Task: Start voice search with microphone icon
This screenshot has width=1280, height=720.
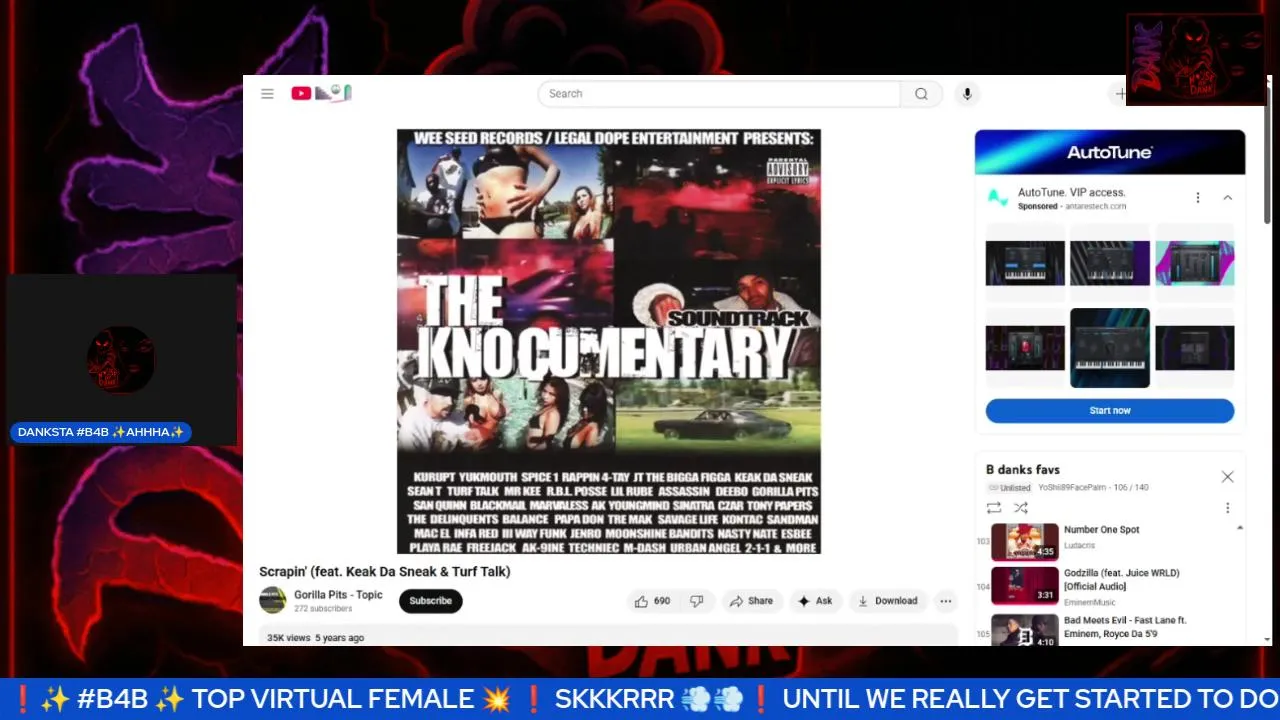Action: coord(966,94)
